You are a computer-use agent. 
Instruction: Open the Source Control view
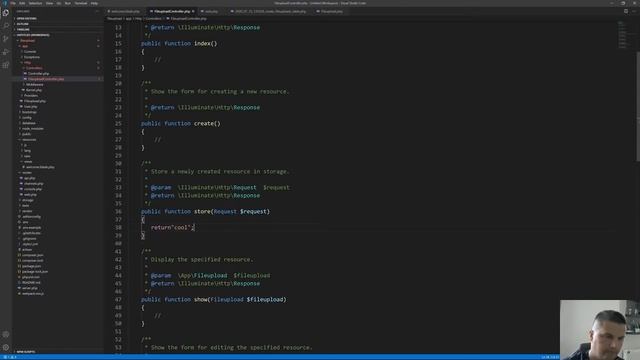point(6,39)
